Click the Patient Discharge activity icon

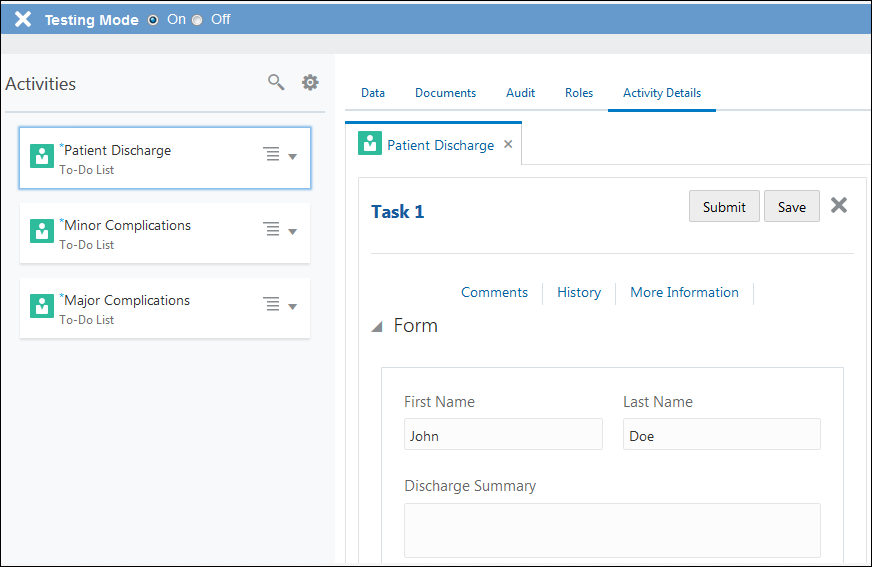42,156
